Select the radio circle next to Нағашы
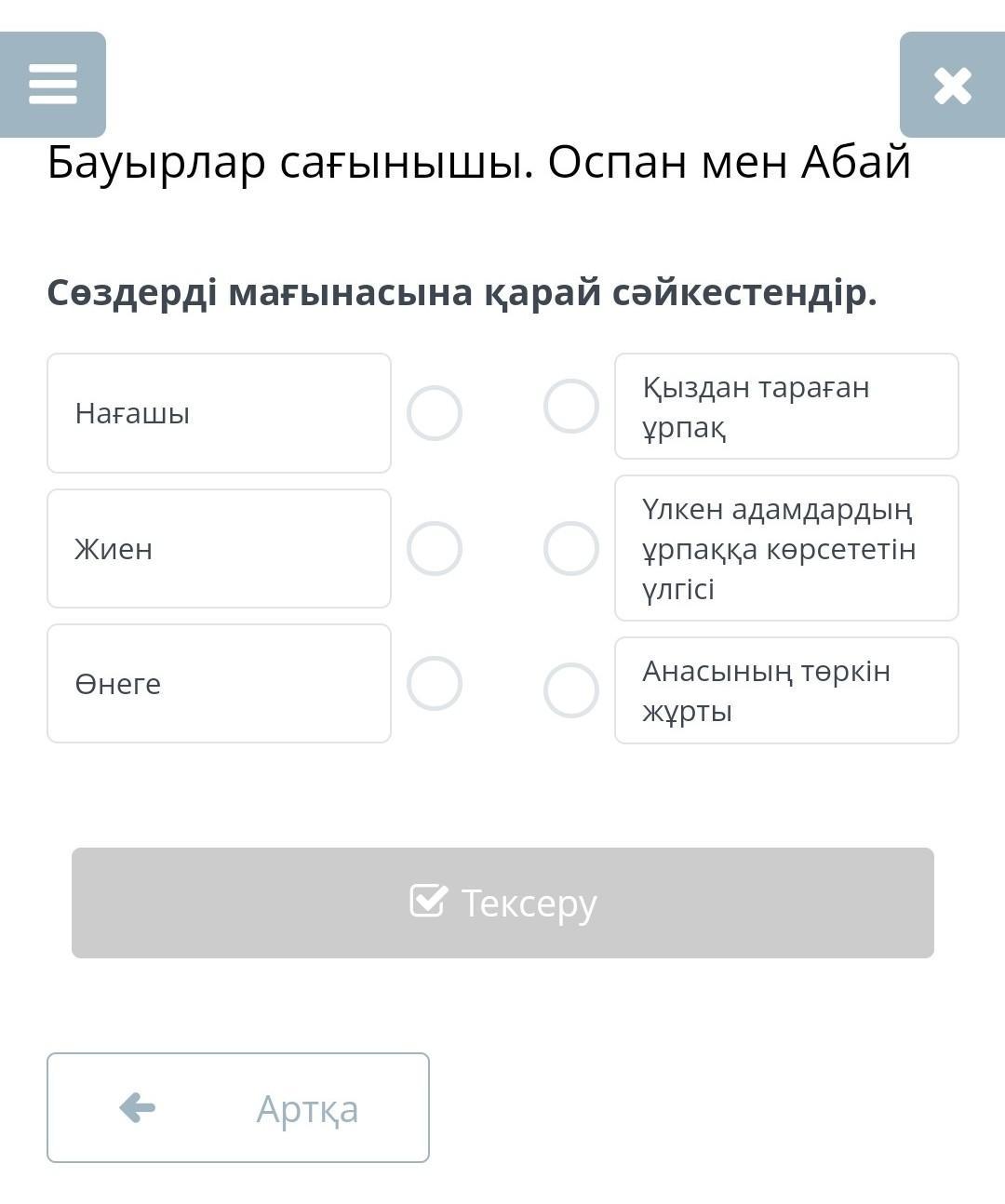1005x1204 pixels. coord(435,413)
